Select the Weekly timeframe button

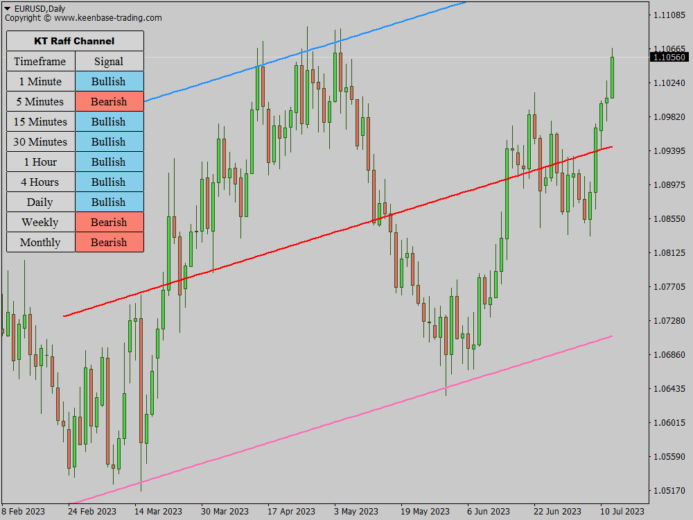point(41,222)
